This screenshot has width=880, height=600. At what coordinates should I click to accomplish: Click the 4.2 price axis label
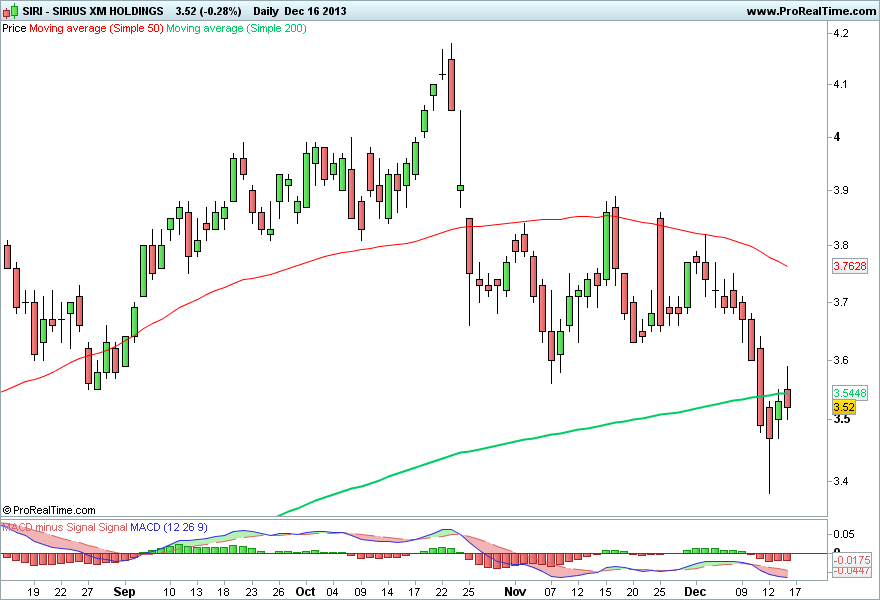click(x=841, y=33)
